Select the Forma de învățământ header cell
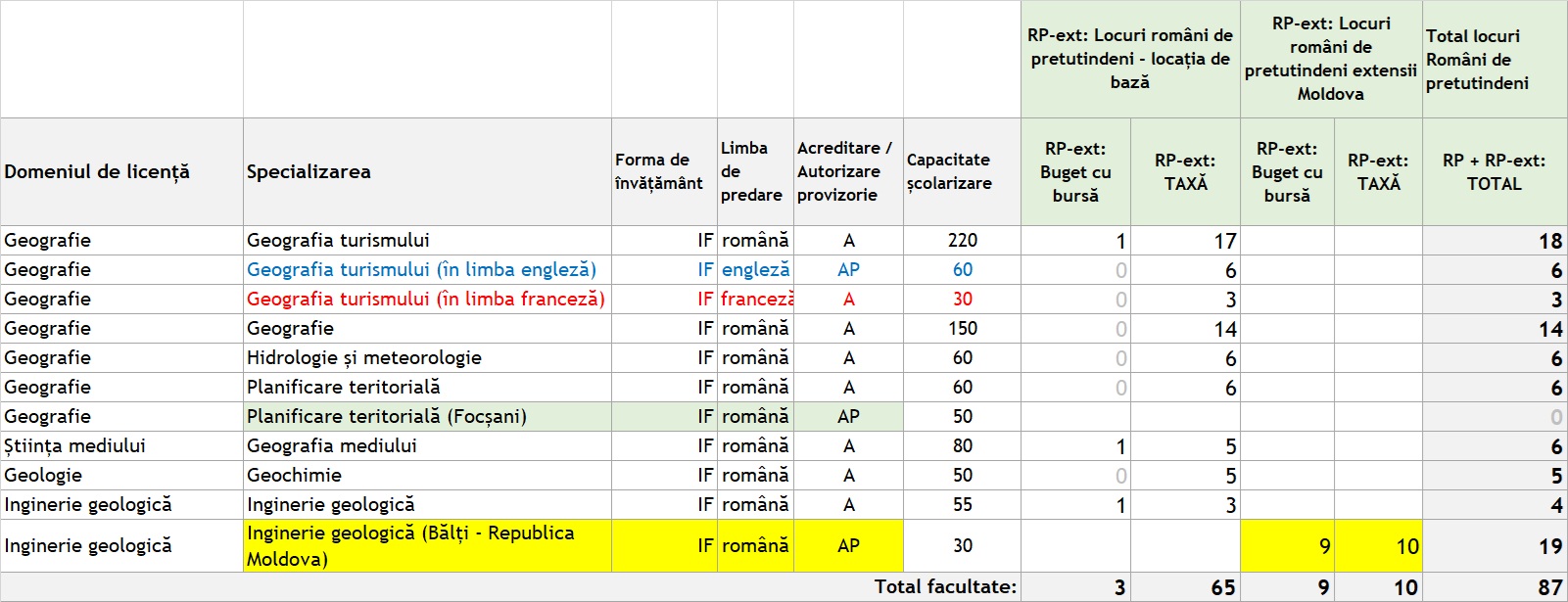The width and height of the screenshot is (1568, 602). pos(664,172)
